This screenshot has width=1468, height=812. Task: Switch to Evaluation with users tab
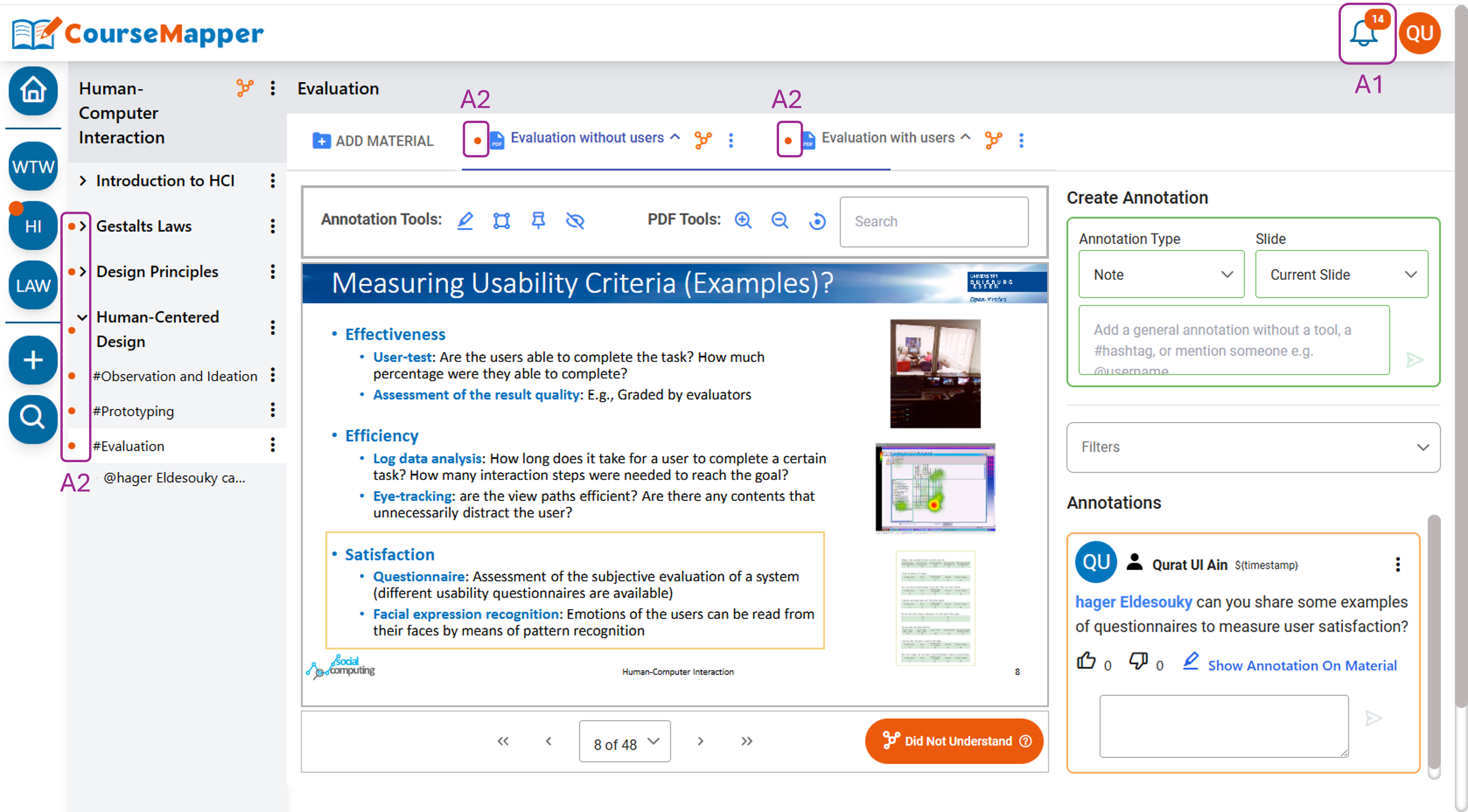point(887,138)
